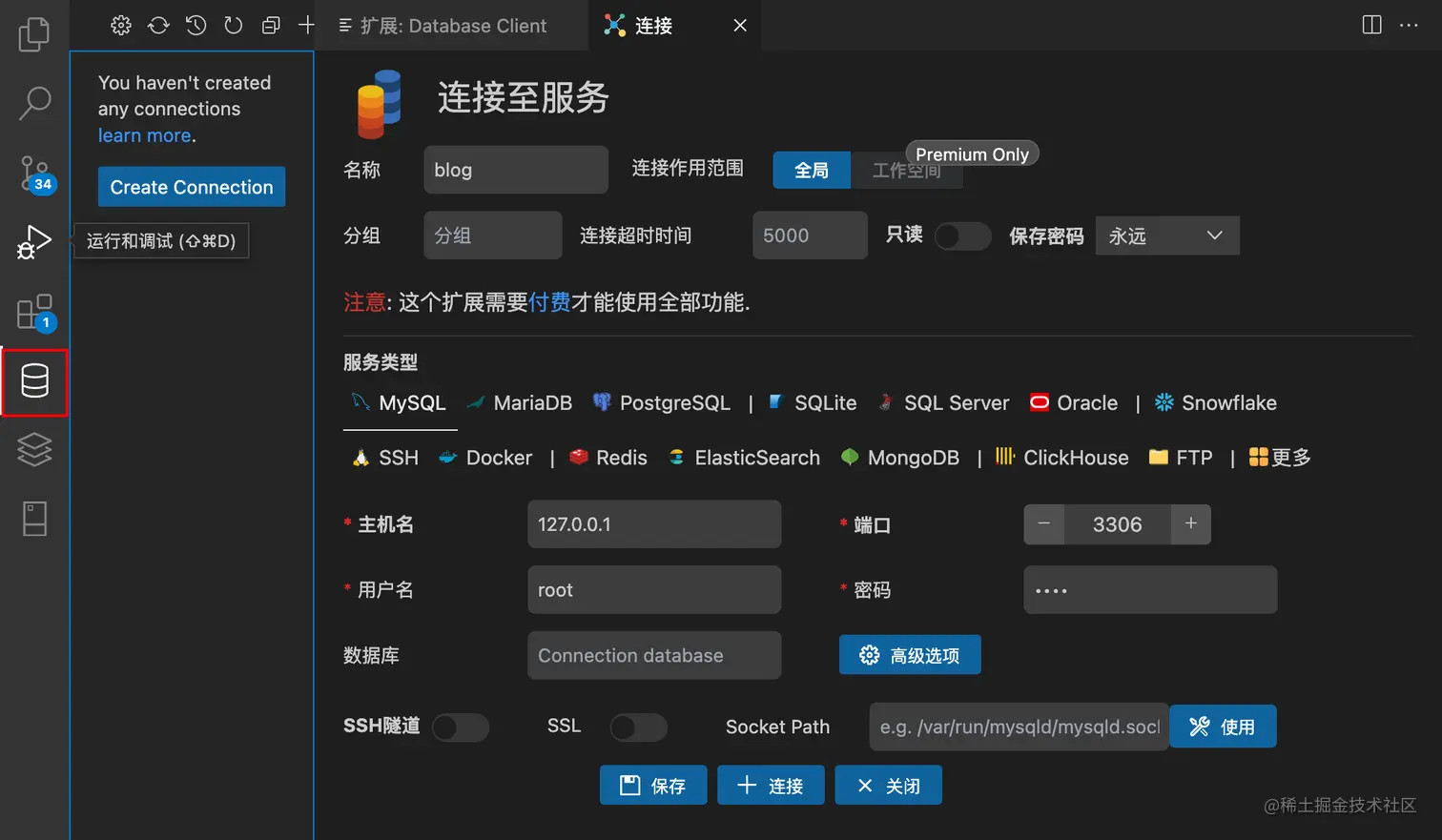Image resolution: width=1442 pixels, height=840 pixels.
Task: Select the 工作空间 connection scope
Action: point(906,171)
